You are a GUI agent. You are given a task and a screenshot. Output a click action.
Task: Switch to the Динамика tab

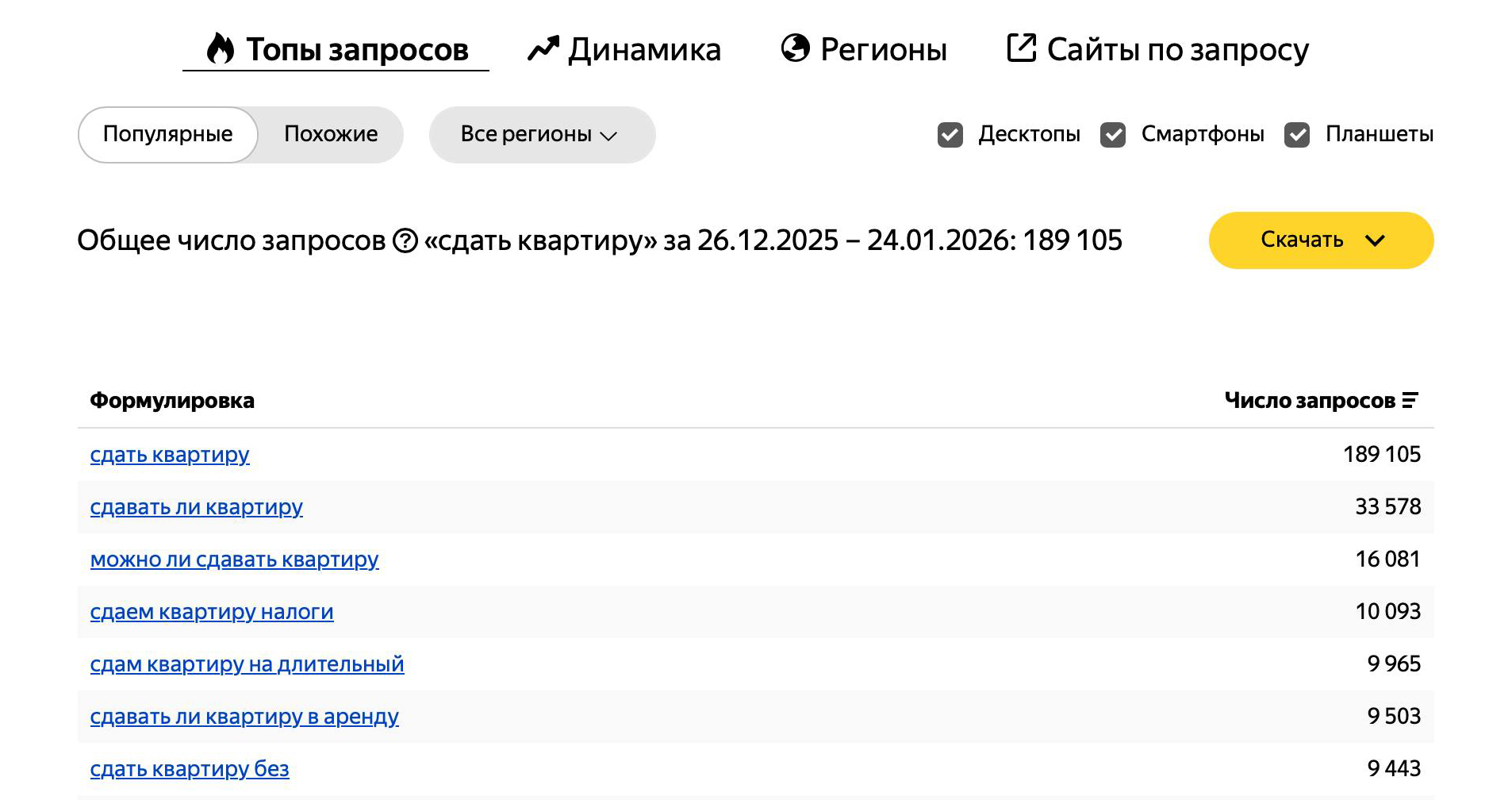625,49
